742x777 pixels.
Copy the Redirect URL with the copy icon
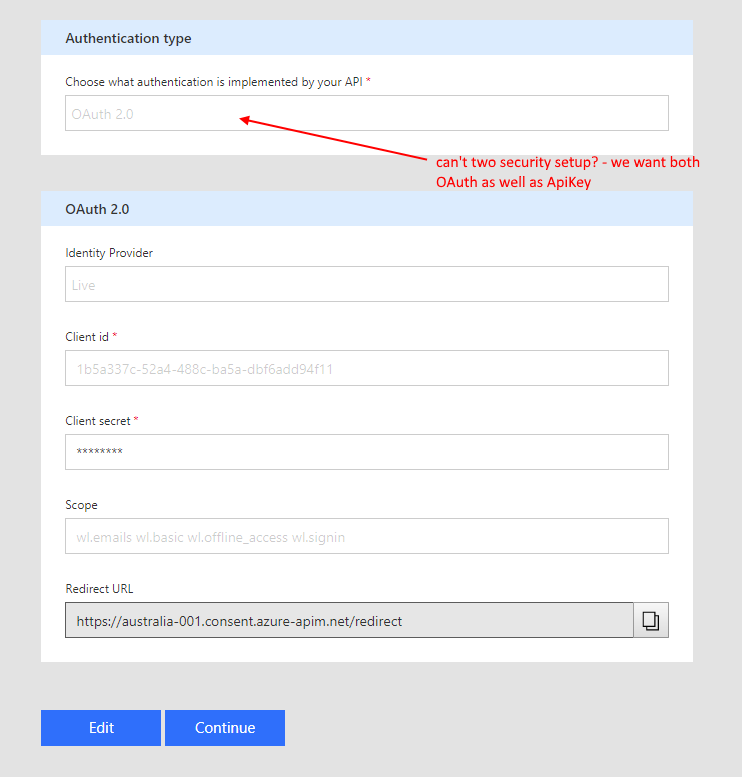tap(651, 620)
